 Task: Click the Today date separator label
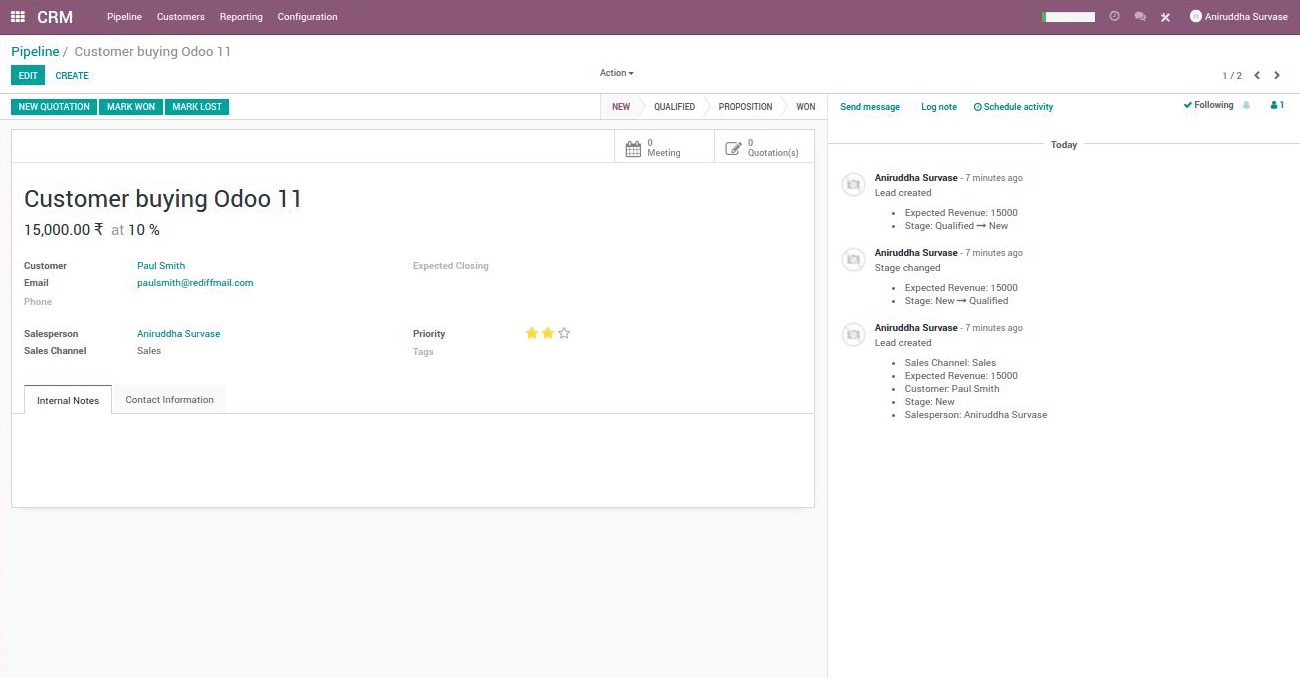pos(1064,145)
